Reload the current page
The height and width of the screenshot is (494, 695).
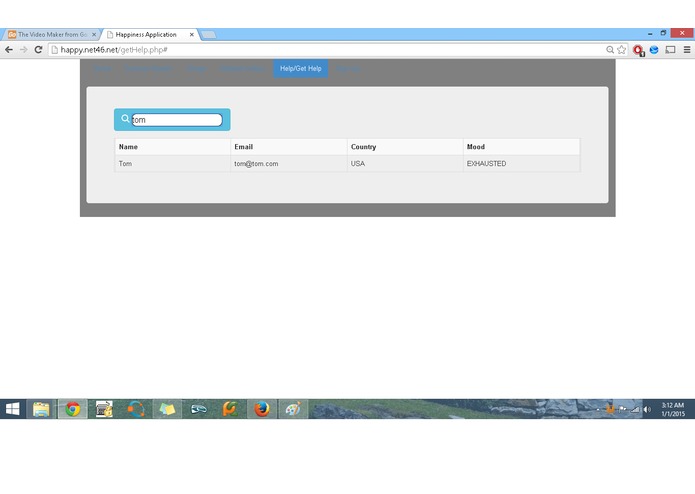(x=38, y=50)
